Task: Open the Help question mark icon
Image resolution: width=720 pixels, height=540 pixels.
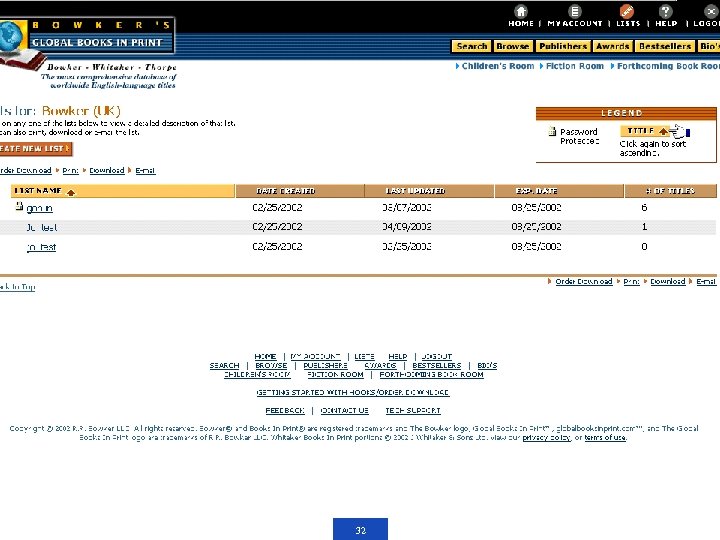Action: pos(665,11)
